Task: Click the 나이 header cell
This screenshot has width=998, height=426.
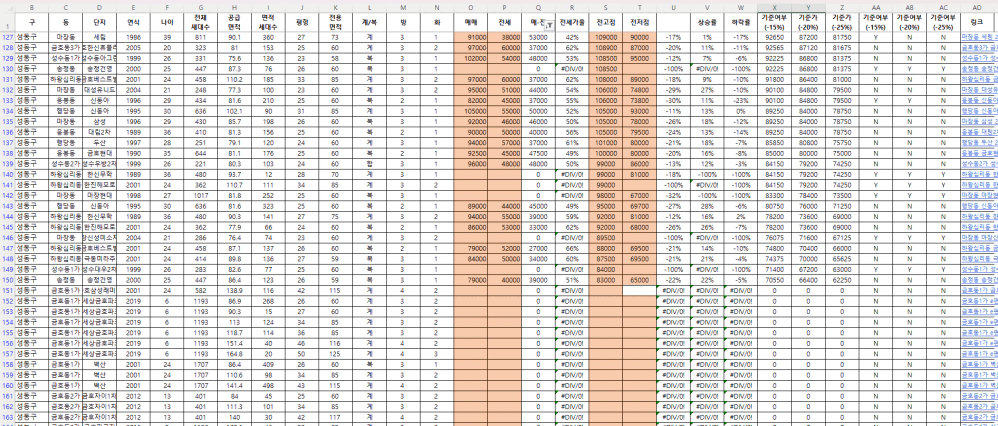Action: click(x=167, y=22)
